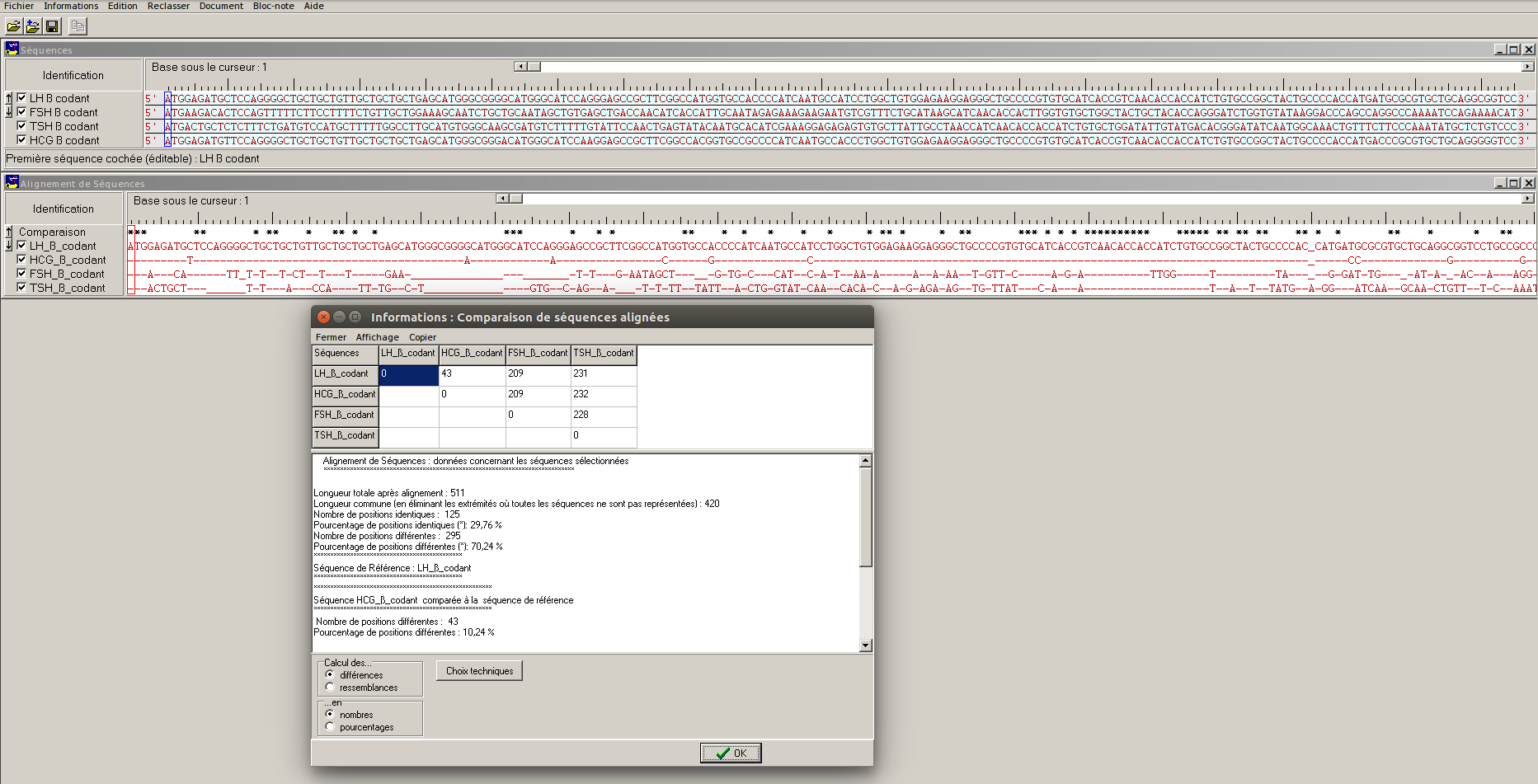Click the Identification header in Alignement

tap(63, 209)
